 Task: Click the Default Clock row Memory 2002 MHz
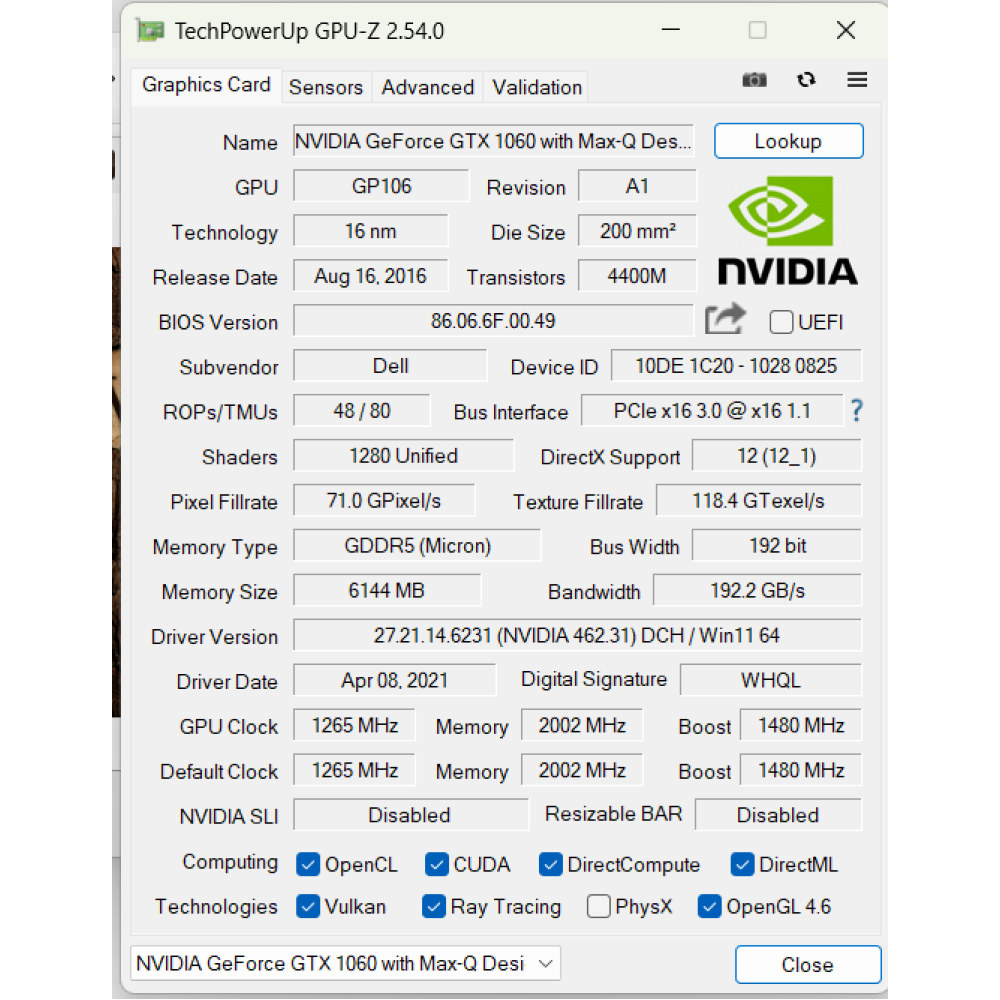click(x=582, y=770)
